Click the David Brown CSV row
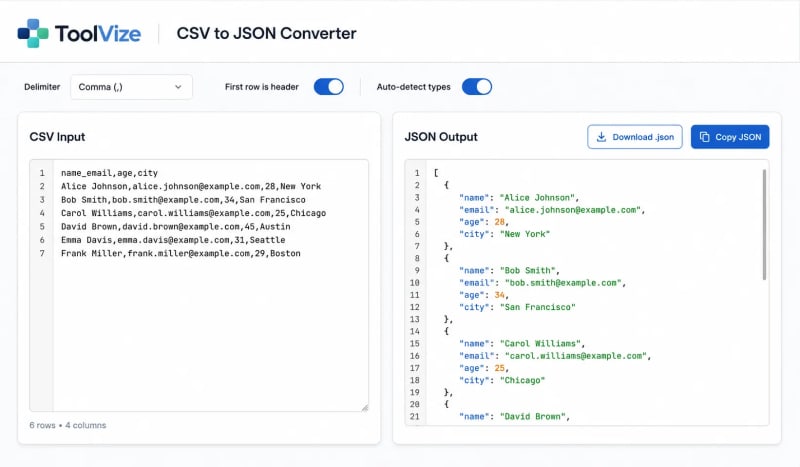Viewport: 800px width, 467px height. tap(176, 227)
